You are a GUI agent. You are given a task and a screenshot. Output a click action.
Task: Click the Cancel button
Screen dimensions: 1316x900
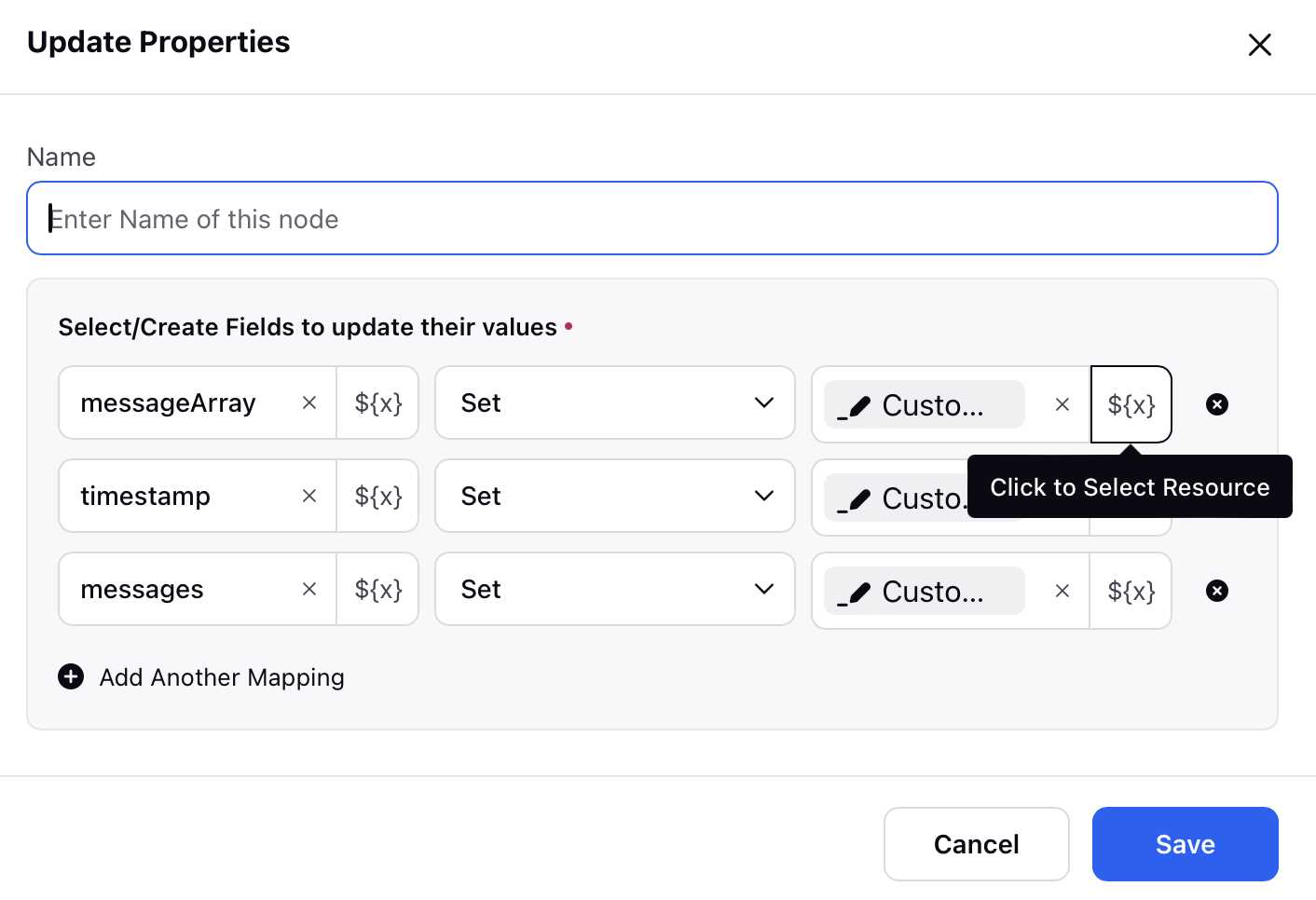[x=976, y=844]
